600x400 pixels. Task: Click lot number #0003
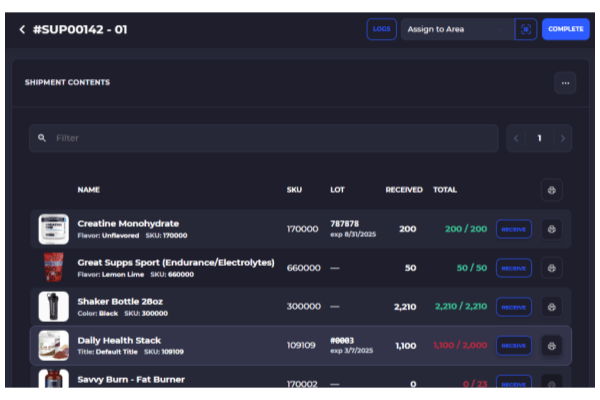pos(342,341)
